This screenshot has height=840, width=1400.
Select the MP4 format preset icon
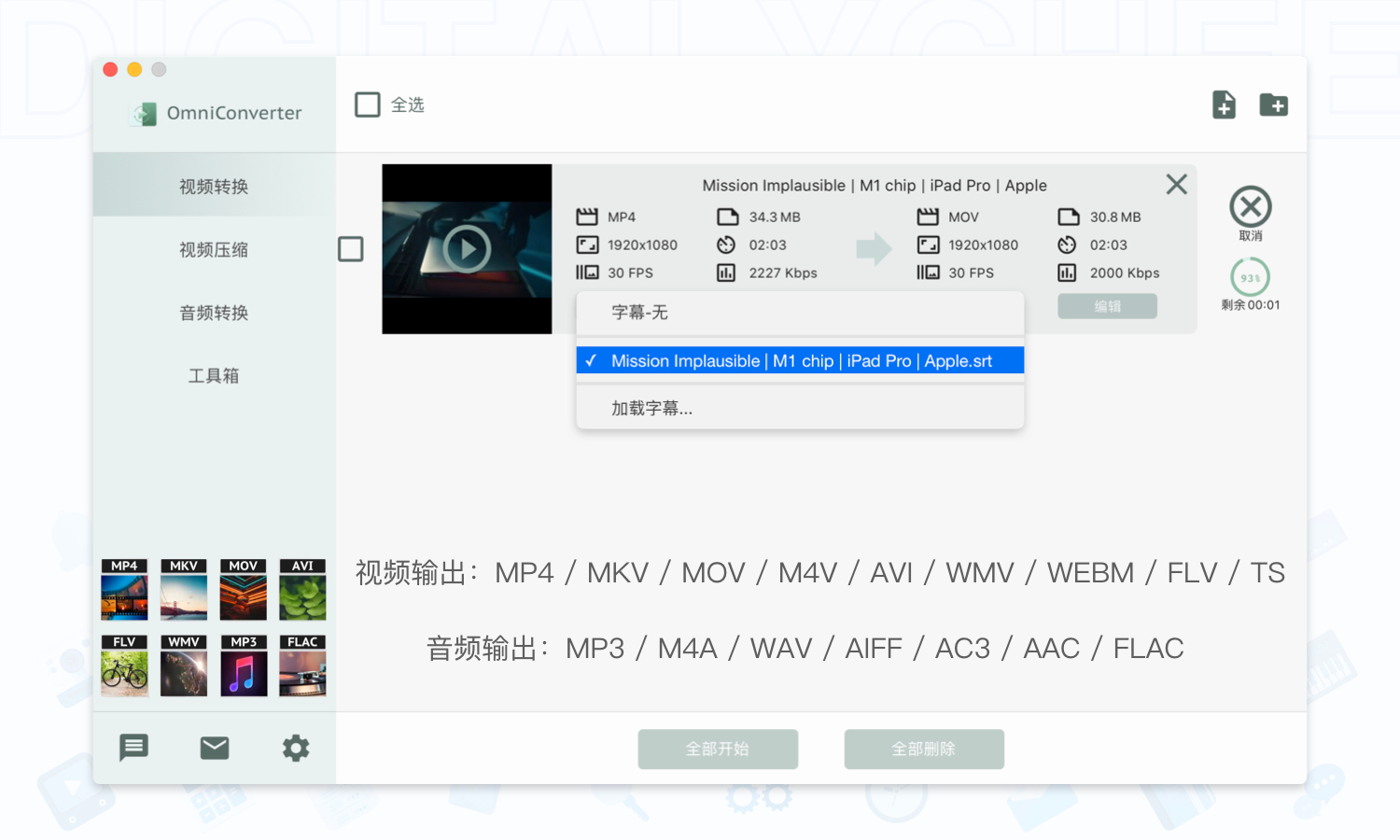pos(124,590)
